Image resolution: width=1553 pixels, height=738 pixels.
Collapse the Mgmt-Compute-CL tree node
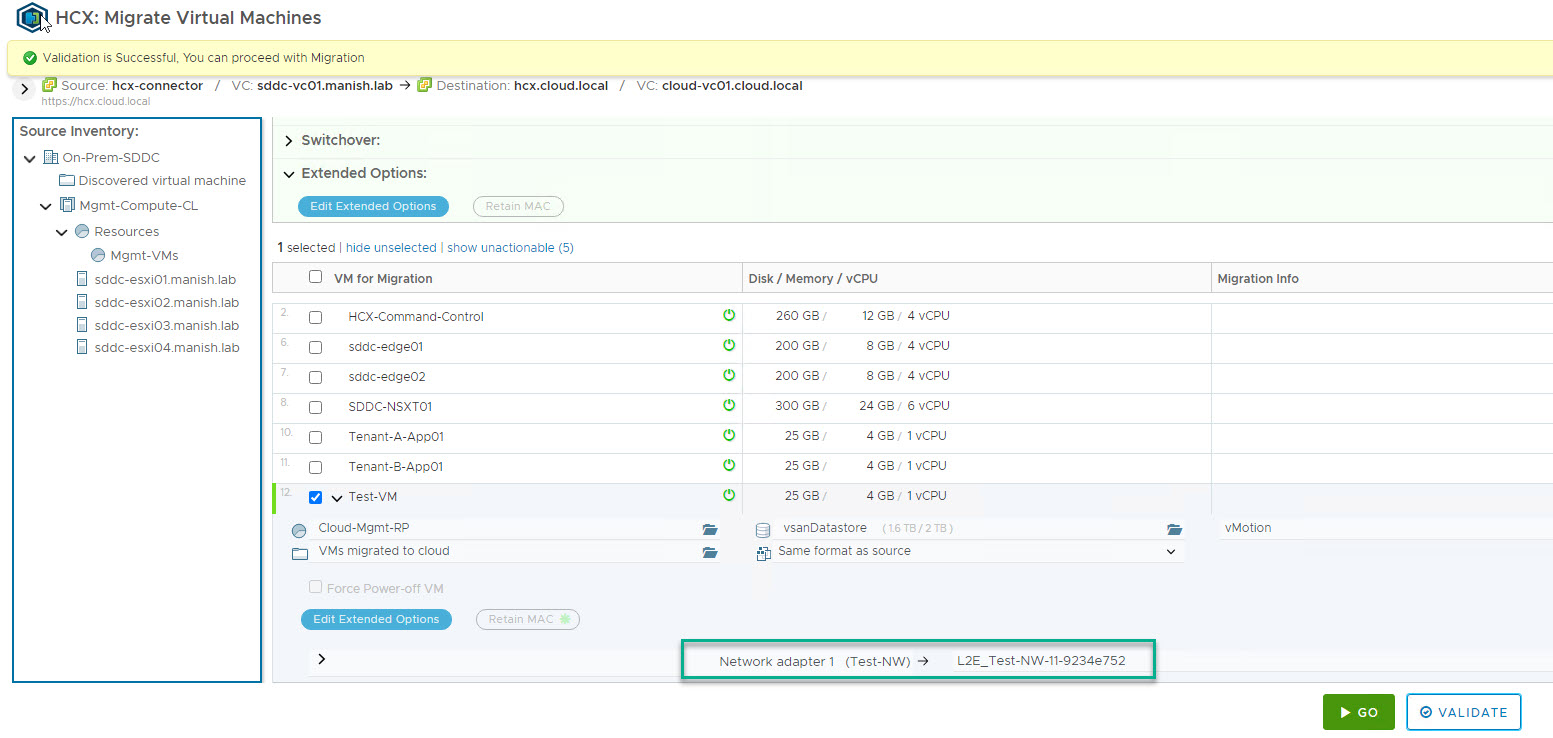46,206
